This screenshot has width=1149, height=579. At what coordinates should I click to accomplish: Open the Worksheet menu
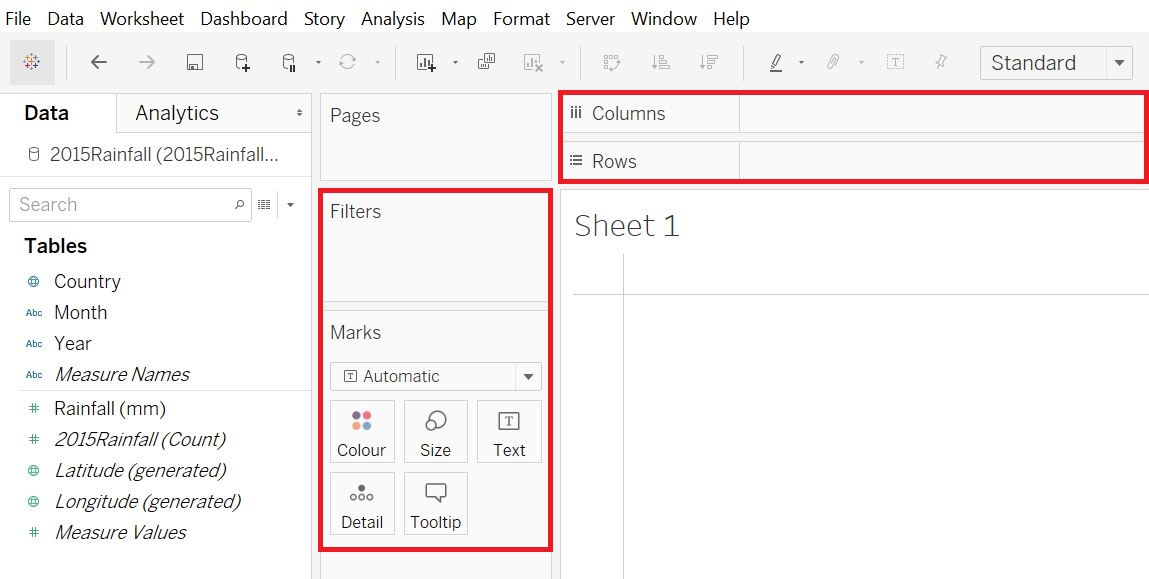pos(142,19)
